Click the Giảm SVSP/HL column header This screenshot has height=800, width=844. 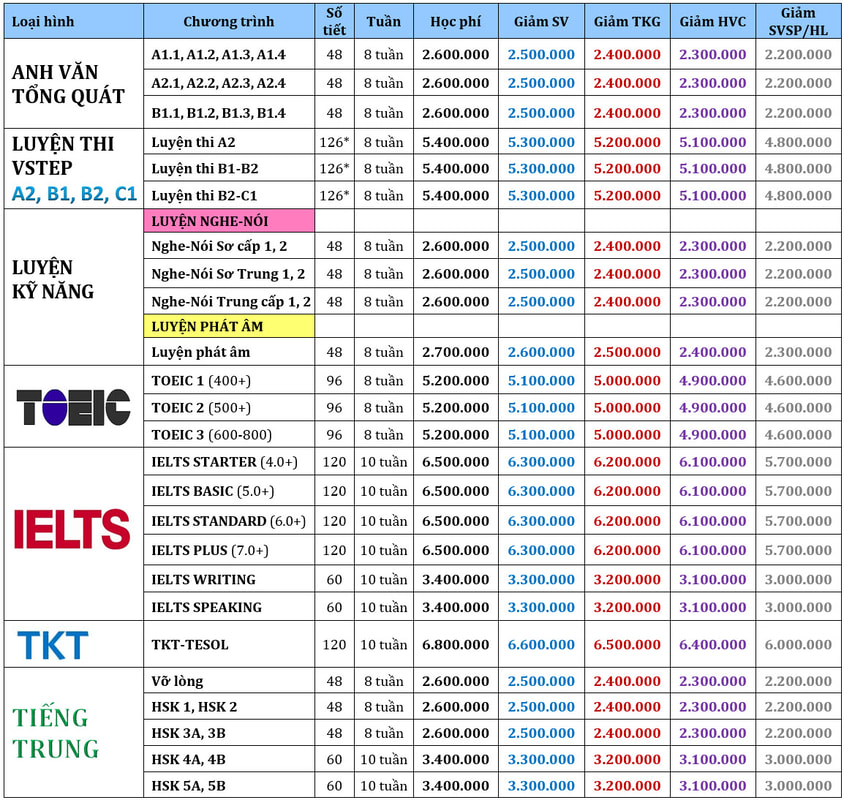click(x=797, y=21)
